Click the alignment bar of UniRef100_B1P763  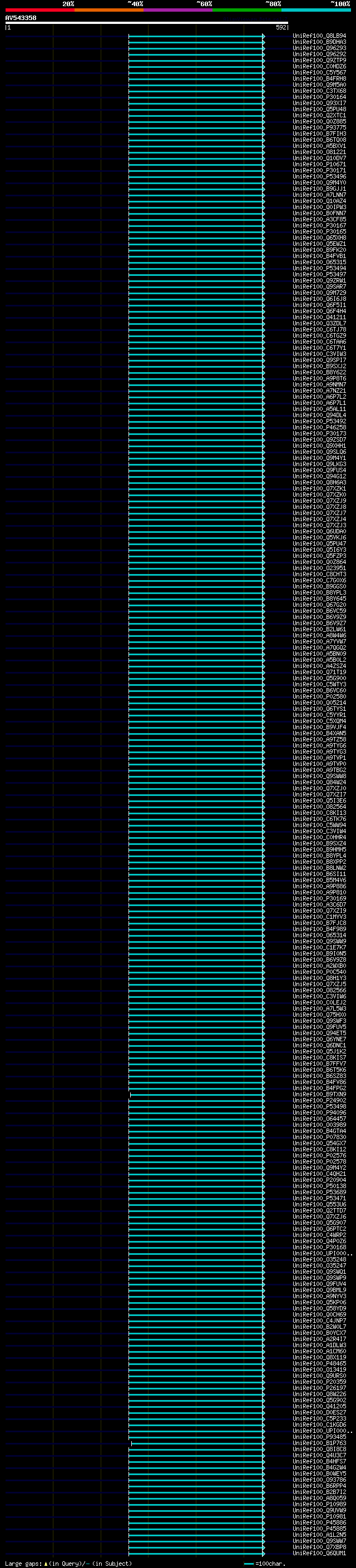coord(198,1443)
